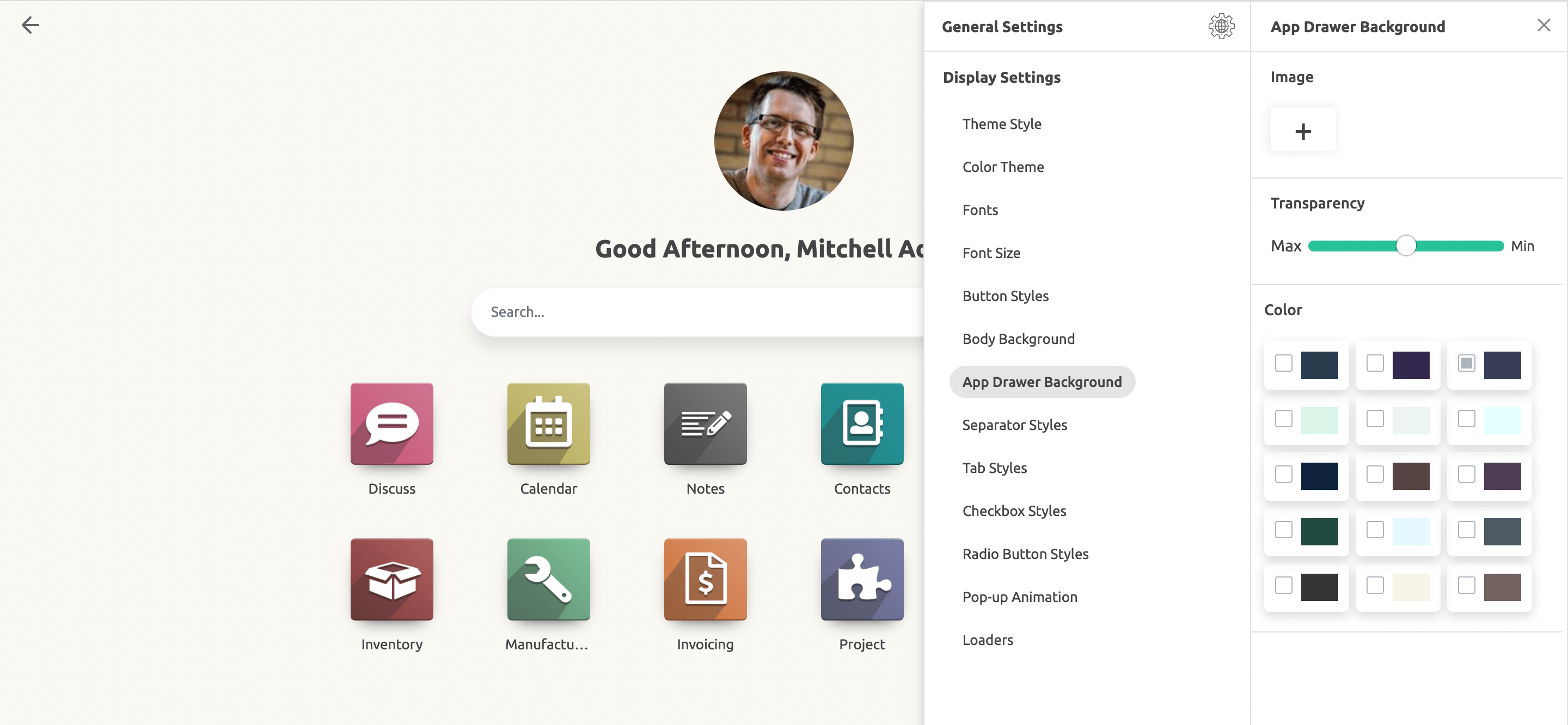Close the App Drawer Background panel
The width and height of the screenshot is (1568, 725).
point(1543,25)
